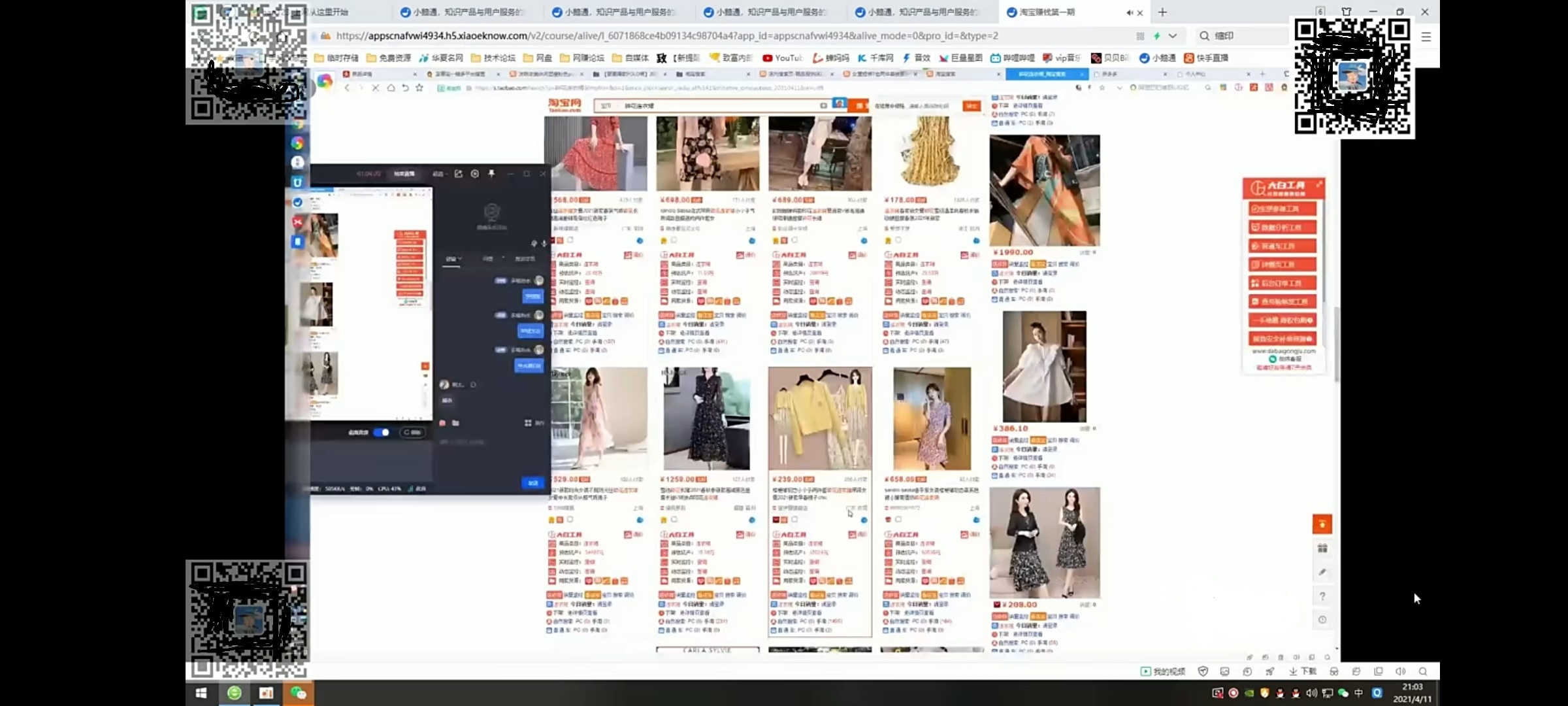Click the clock history icon in status bar
1568x706 pixels.
coord(1247,671)
